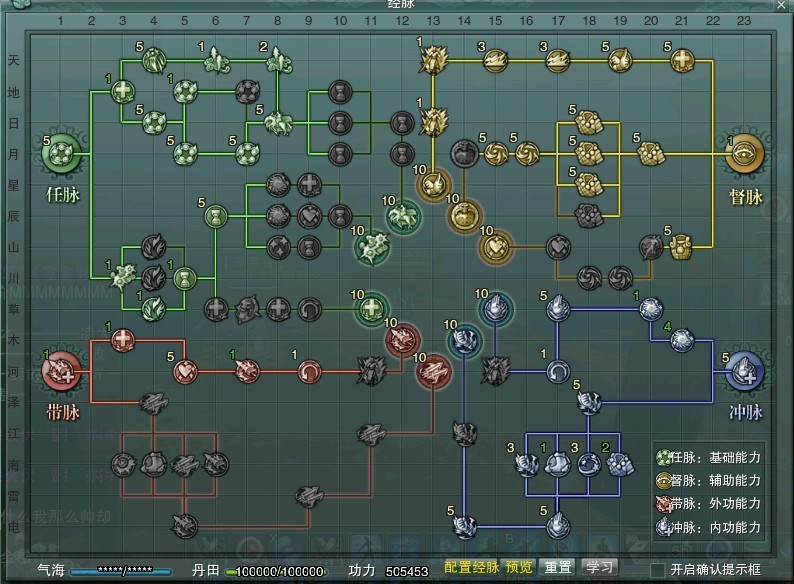The width and height of the screenshot is (794, 584).
Task: Click the glowing gold apple acupoint node
Action: coord(463,214)
